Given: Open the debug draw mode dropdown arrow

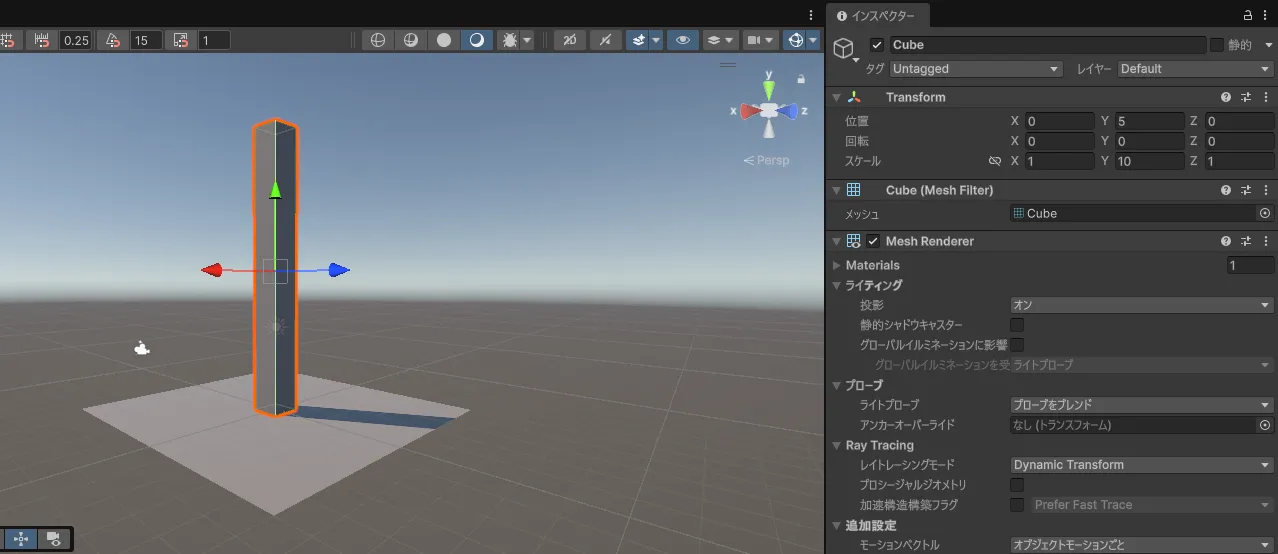Looking at the screenshot, I should (x=527, y=41).
